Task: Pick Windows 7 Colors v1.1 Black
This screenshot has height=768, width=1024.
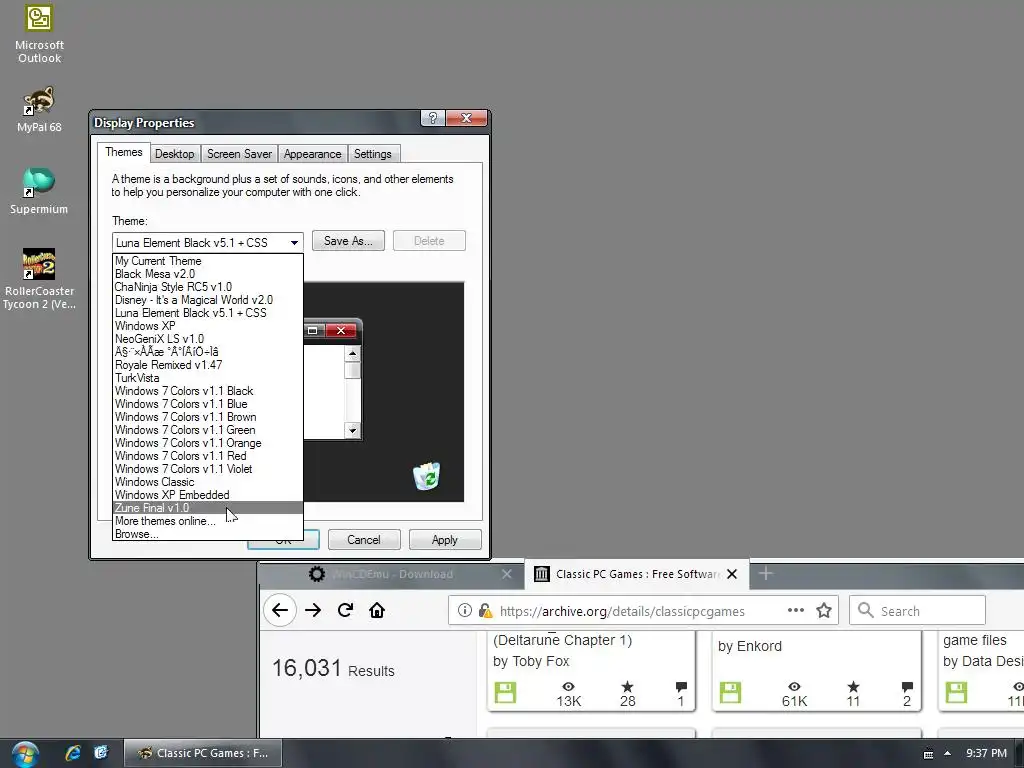Action: pyautogui.click(x=208, y=391)
